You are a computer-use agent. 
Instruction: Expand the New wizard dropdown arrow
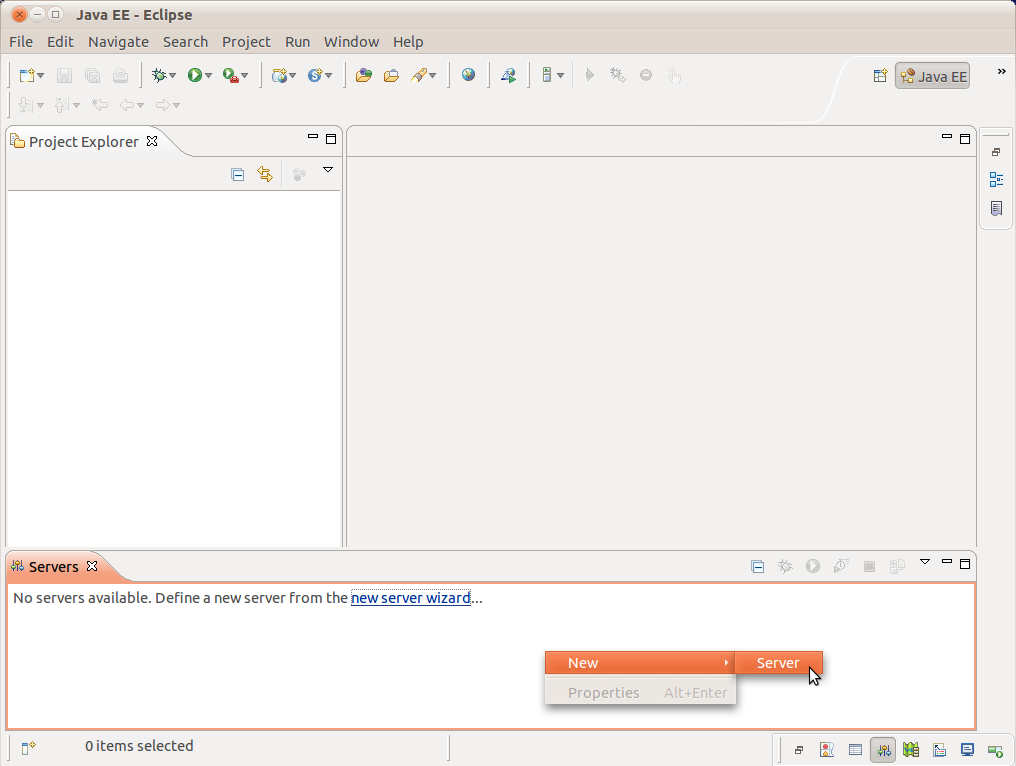click(x=40, y=76)
